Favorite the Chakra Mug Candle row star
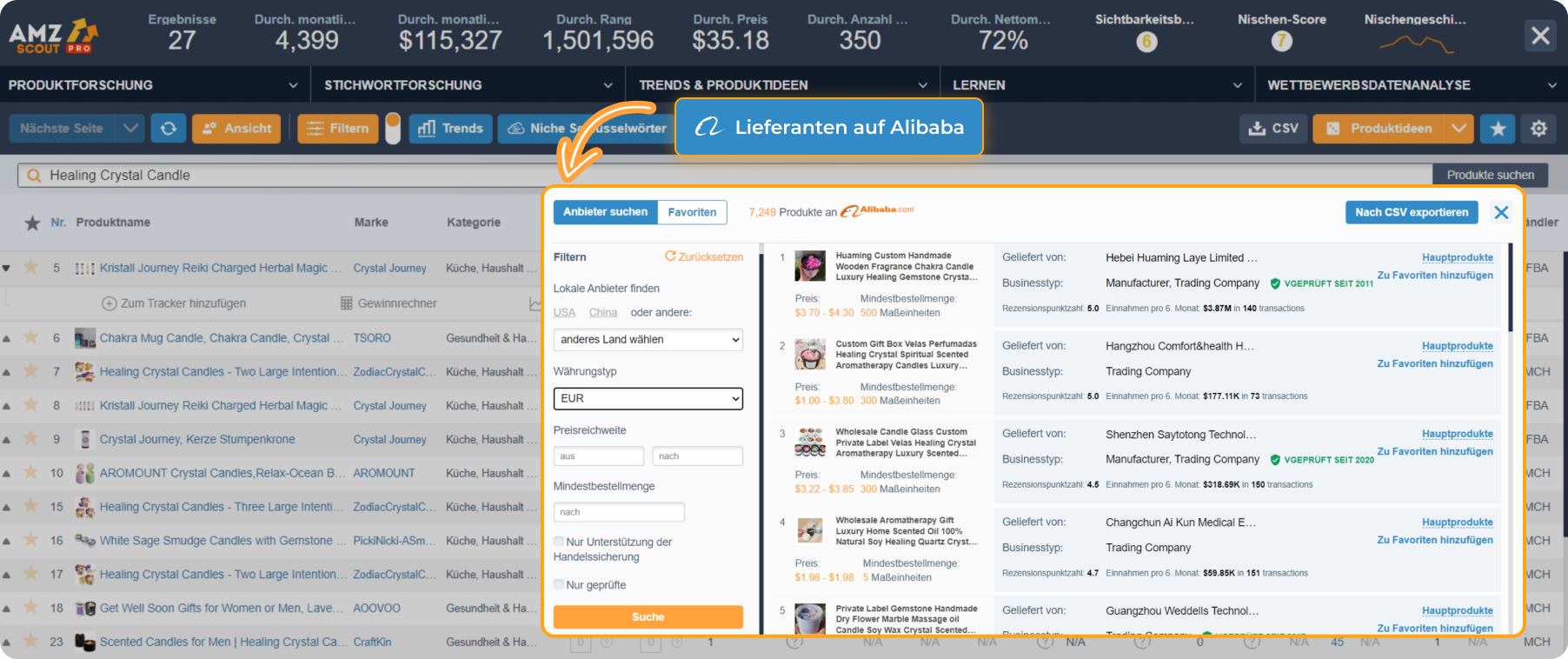 point(30,337)
